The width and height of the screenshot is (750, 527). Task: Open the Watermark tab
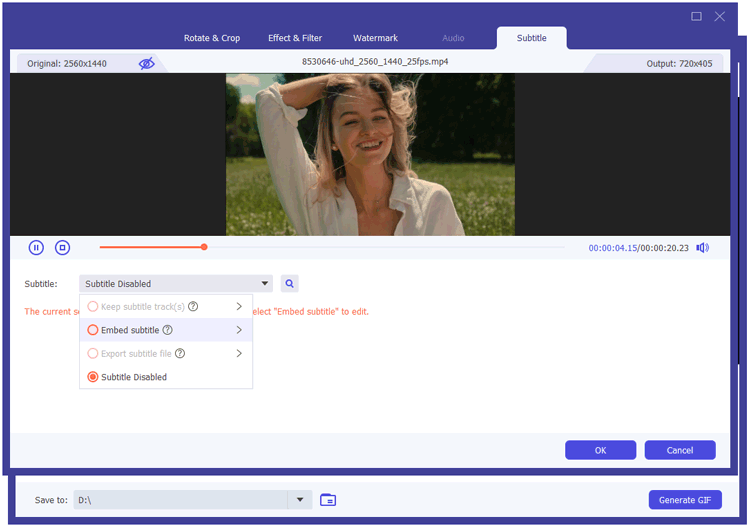[x=375, y=38]
